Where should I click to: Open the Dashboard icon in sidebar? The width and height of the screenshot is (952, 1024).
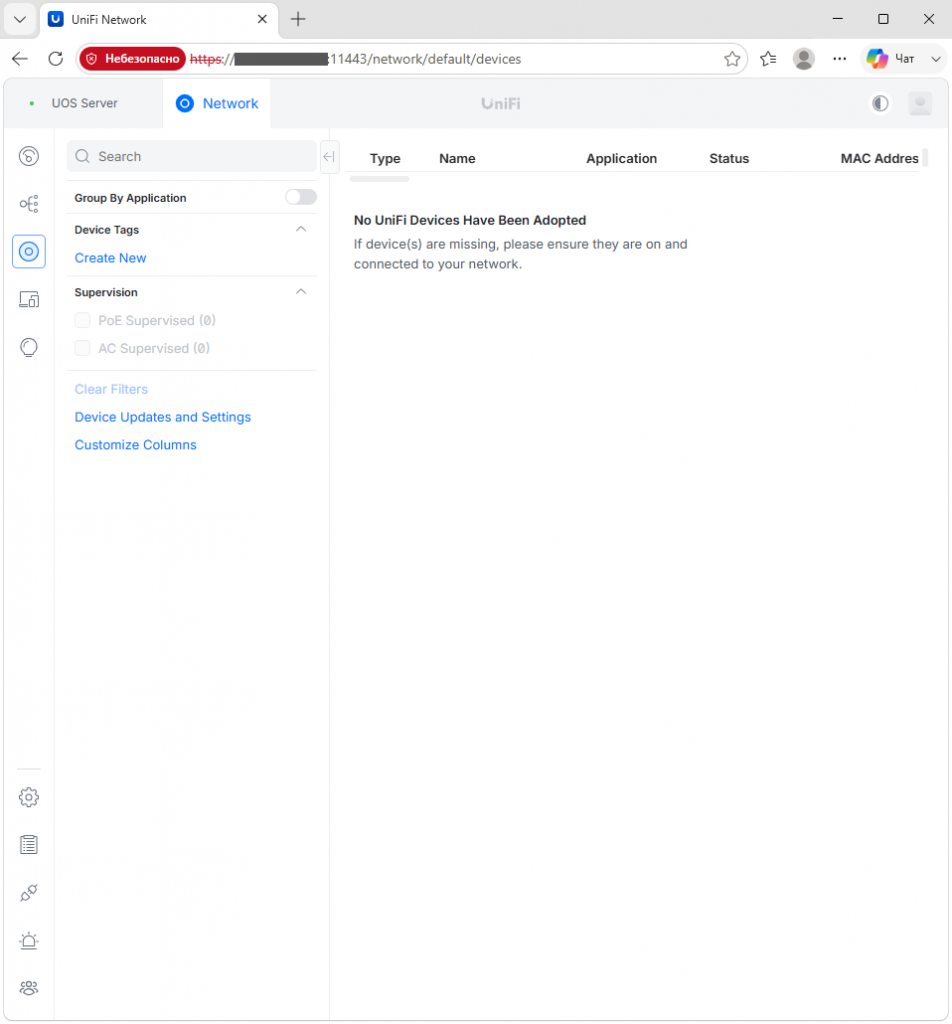tap(29, 156)
